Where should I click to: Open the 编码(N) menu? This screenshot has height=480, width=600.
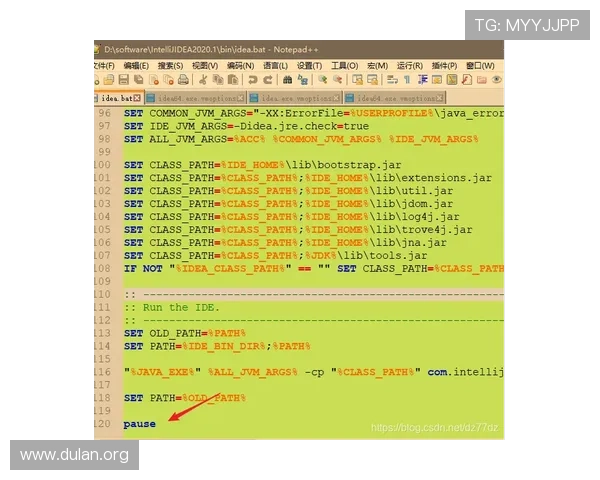[x=240, y=66]
